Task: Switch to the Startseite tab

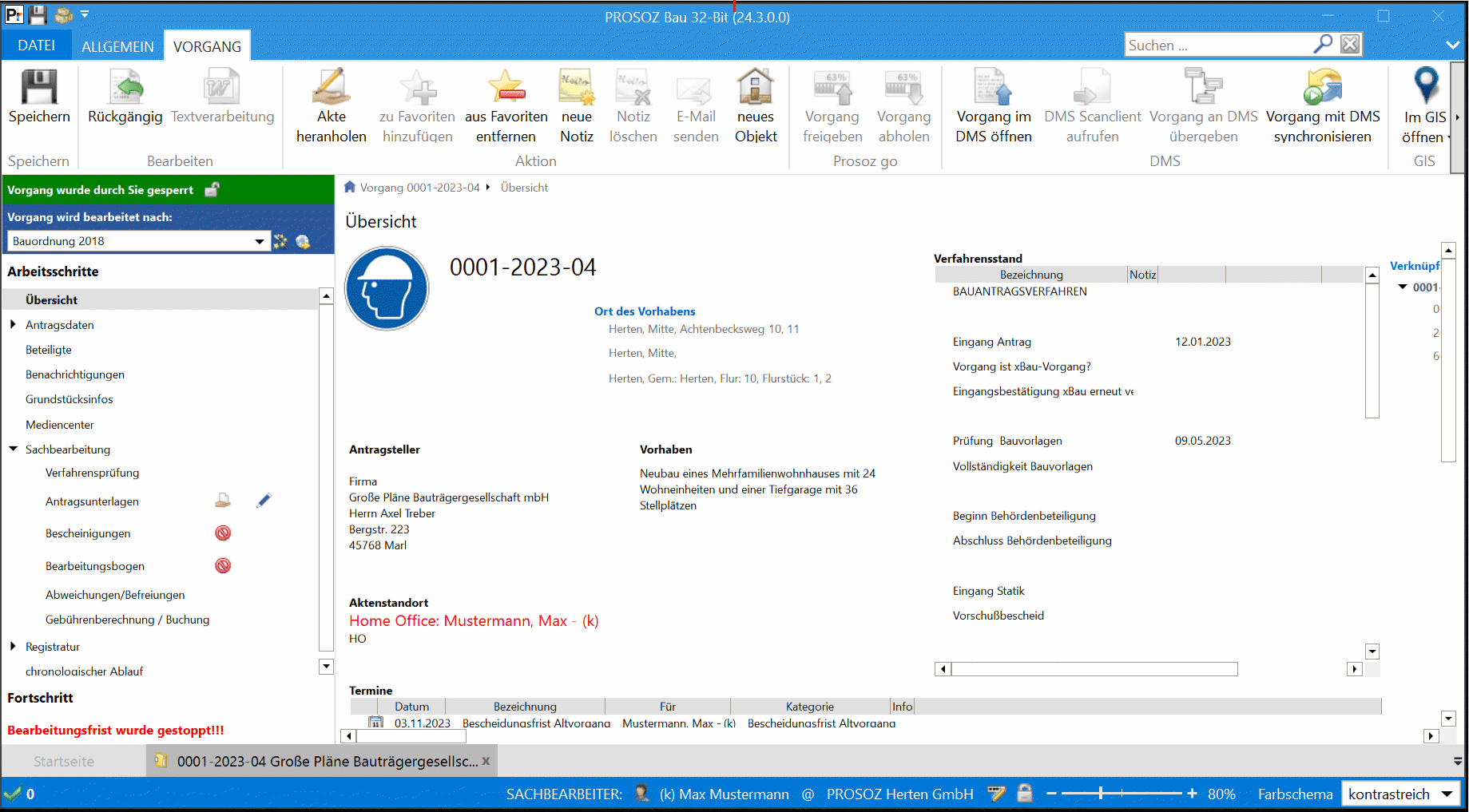Action: (x=64, y=761)
